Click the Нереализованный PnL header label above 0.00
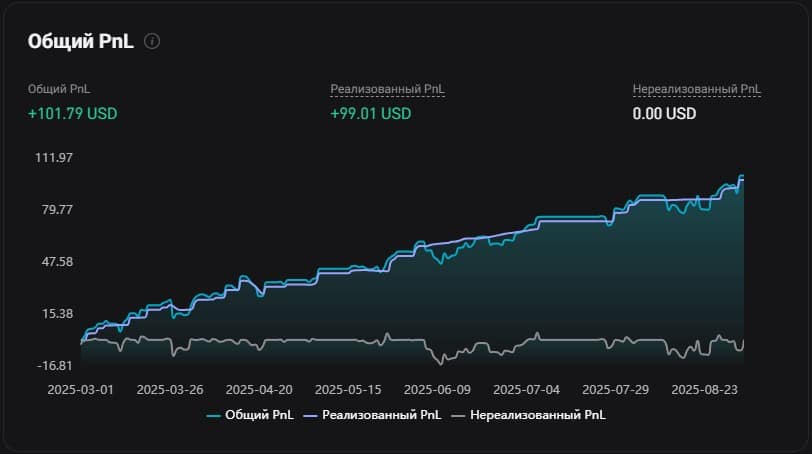Viewport: 812px width, 454px height. coord(696,89)
